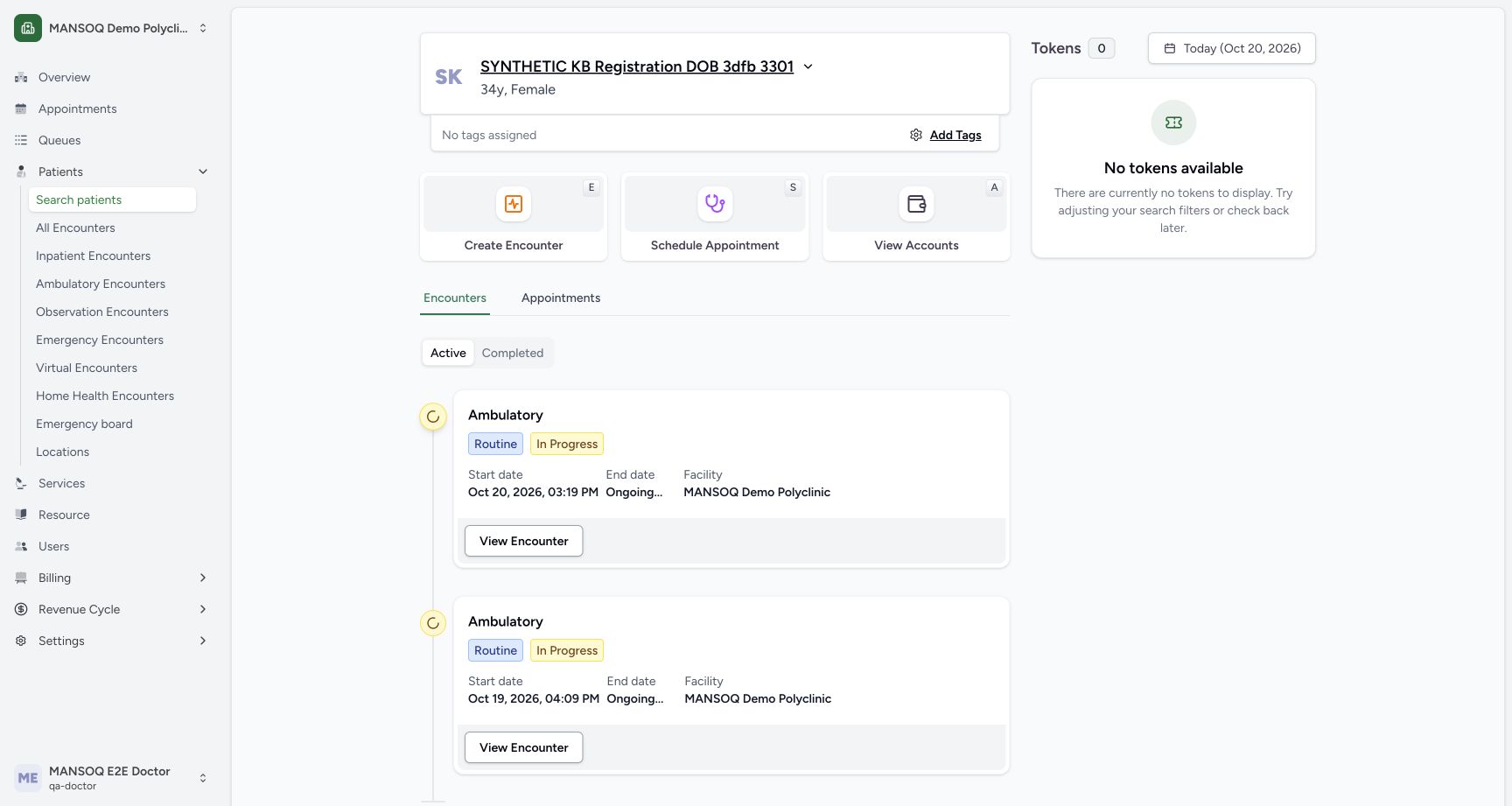Switch to Completed encounters filter
This screenshot has height=806, width=1512.
(513, 353)
